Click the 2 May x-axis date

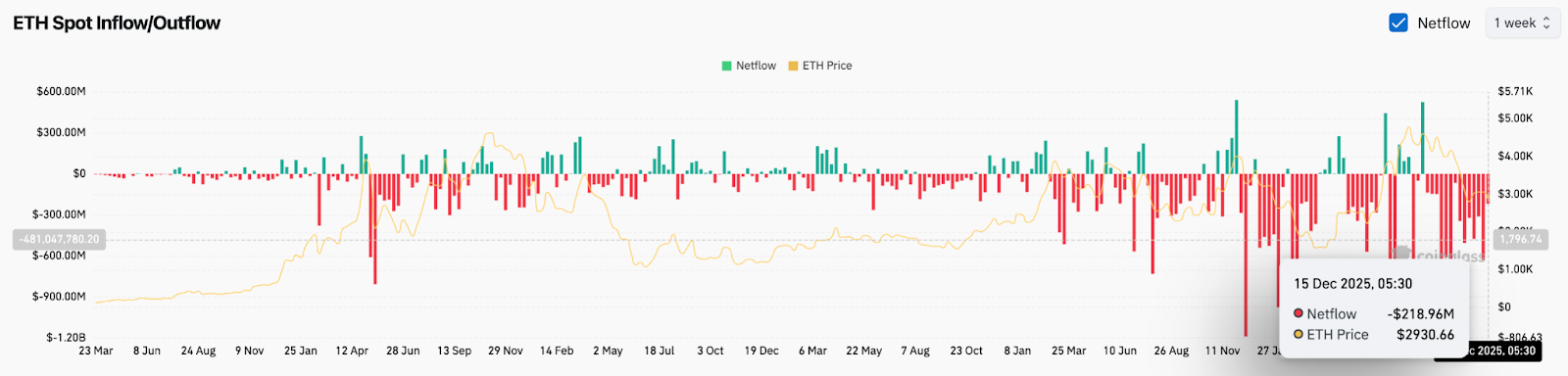[x=608, y=351]
